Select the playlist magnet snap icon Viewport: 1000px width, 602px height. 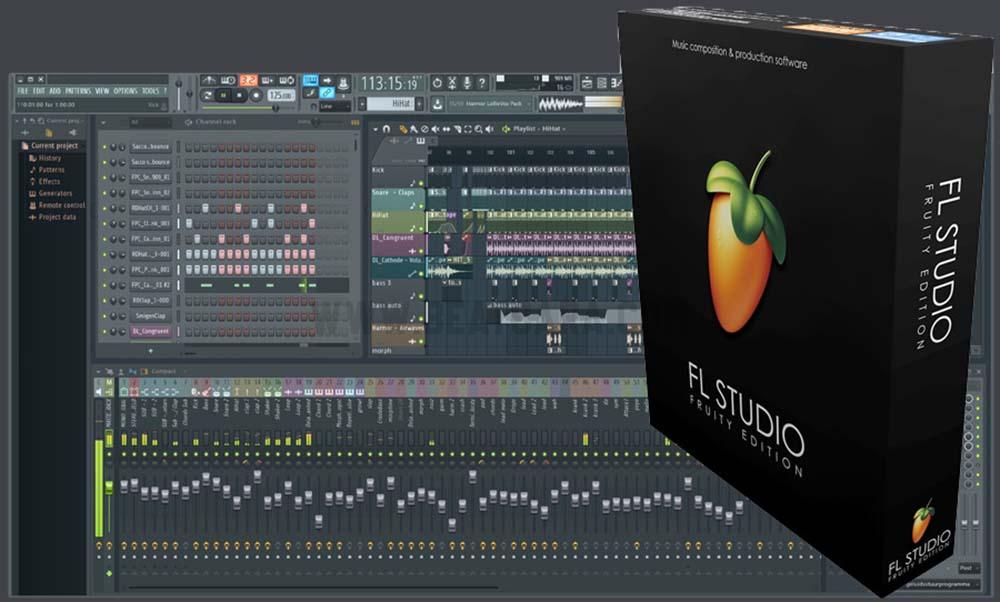tap(387, 129)
